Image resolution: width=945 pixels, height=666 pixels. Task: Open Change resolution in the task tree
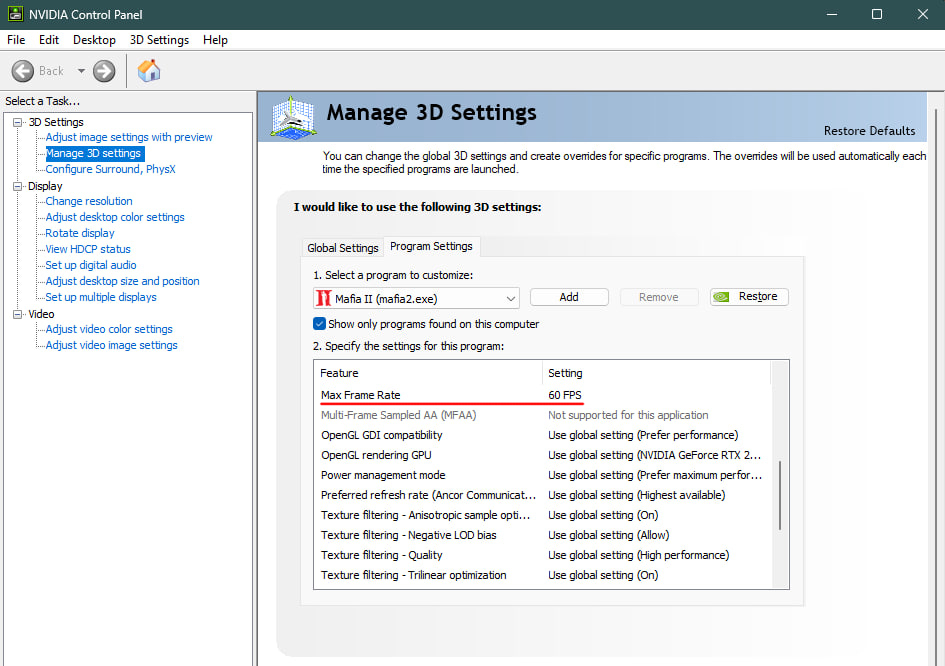pos(89,201)
